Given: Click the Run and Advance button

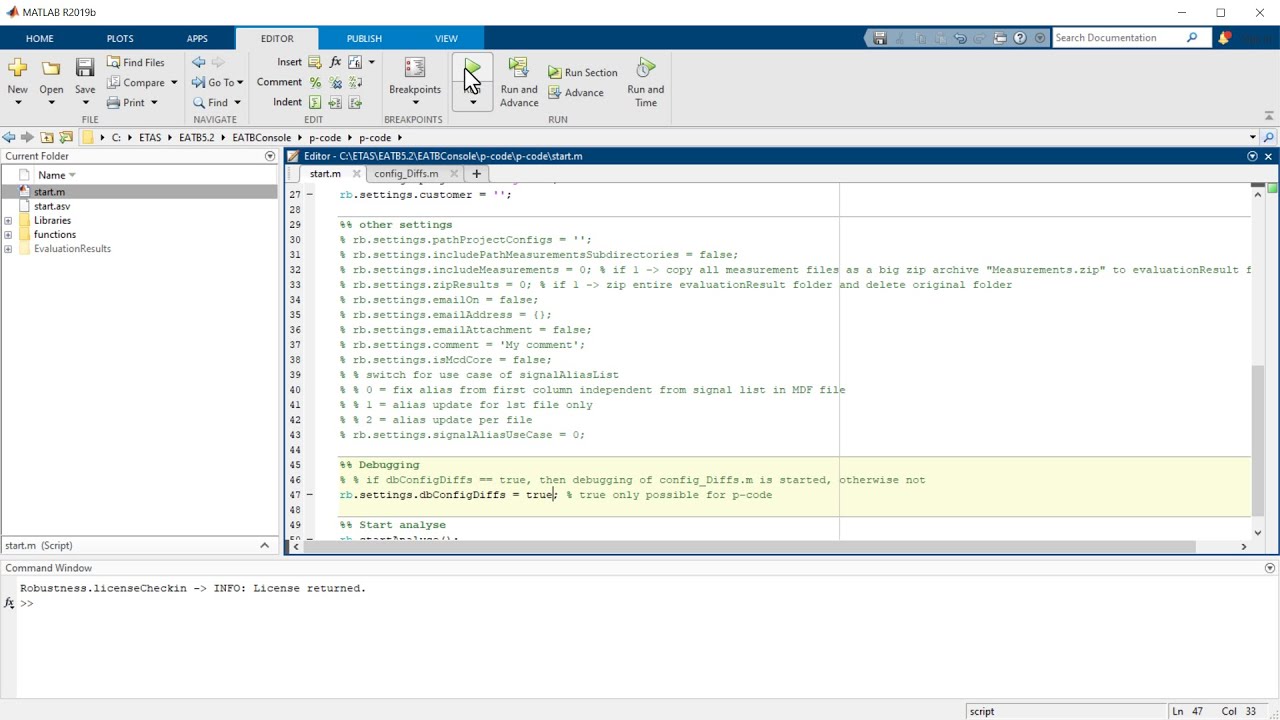Looking at the screenshot, I should click(x=519, y=82).
